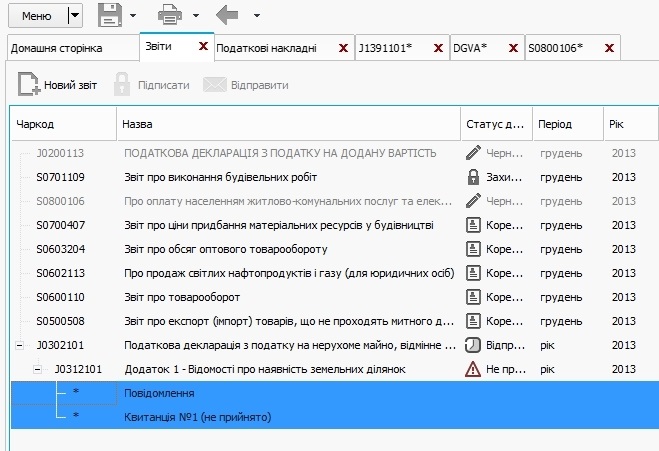Screen dimensions: 659x451
Task: Open the back arrow dropdown
Action: (x=257, y=16)
